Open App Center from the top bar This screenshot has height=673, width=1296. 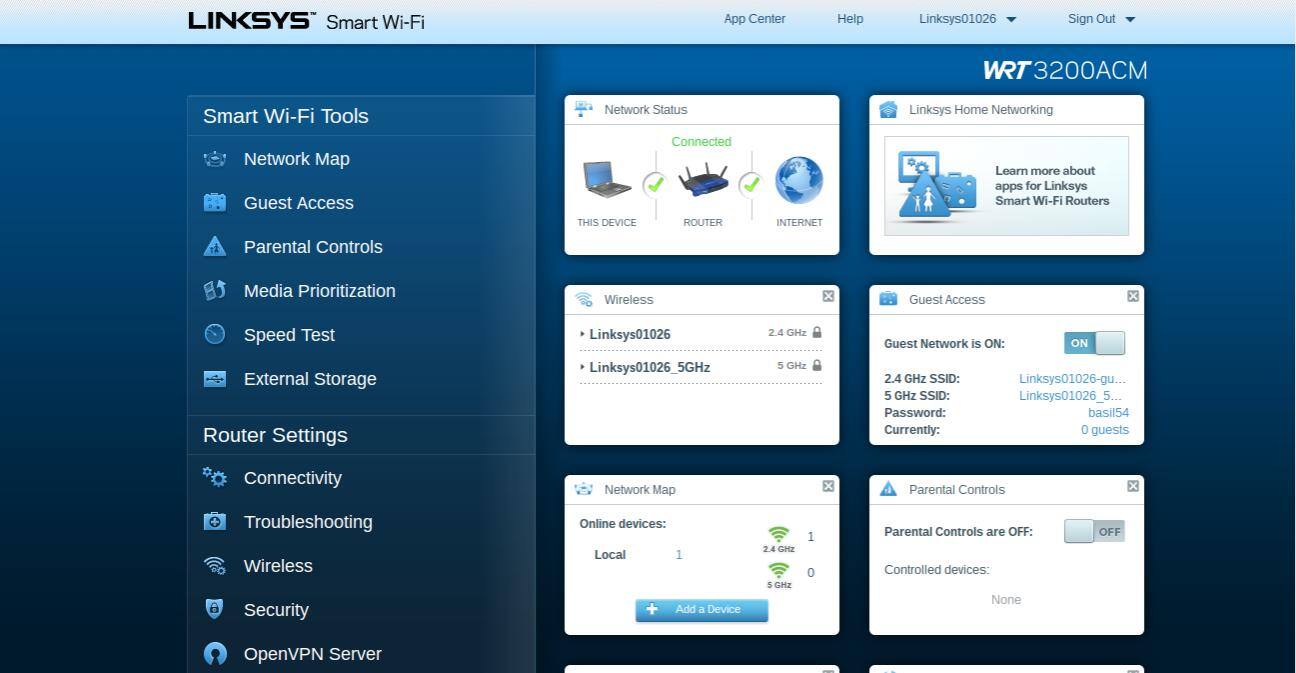point(754,19)
